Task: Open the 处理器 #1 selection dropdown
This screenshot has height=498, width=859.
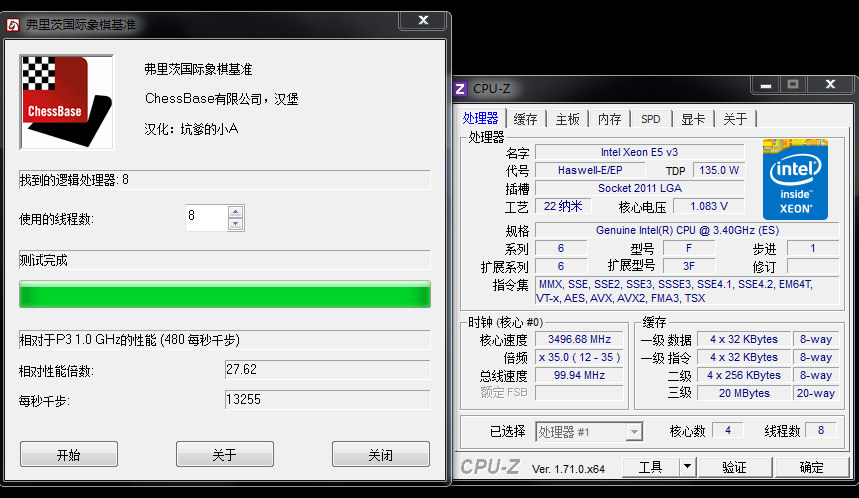Action: tap(589, 432)
